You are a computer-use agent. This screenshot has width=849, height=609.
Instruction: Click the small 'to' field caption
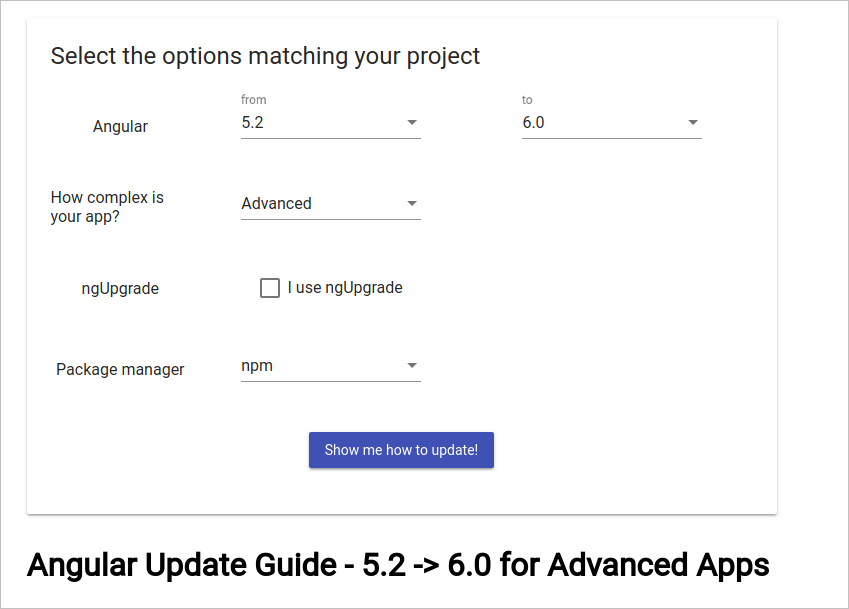click(x=527, y=100)
